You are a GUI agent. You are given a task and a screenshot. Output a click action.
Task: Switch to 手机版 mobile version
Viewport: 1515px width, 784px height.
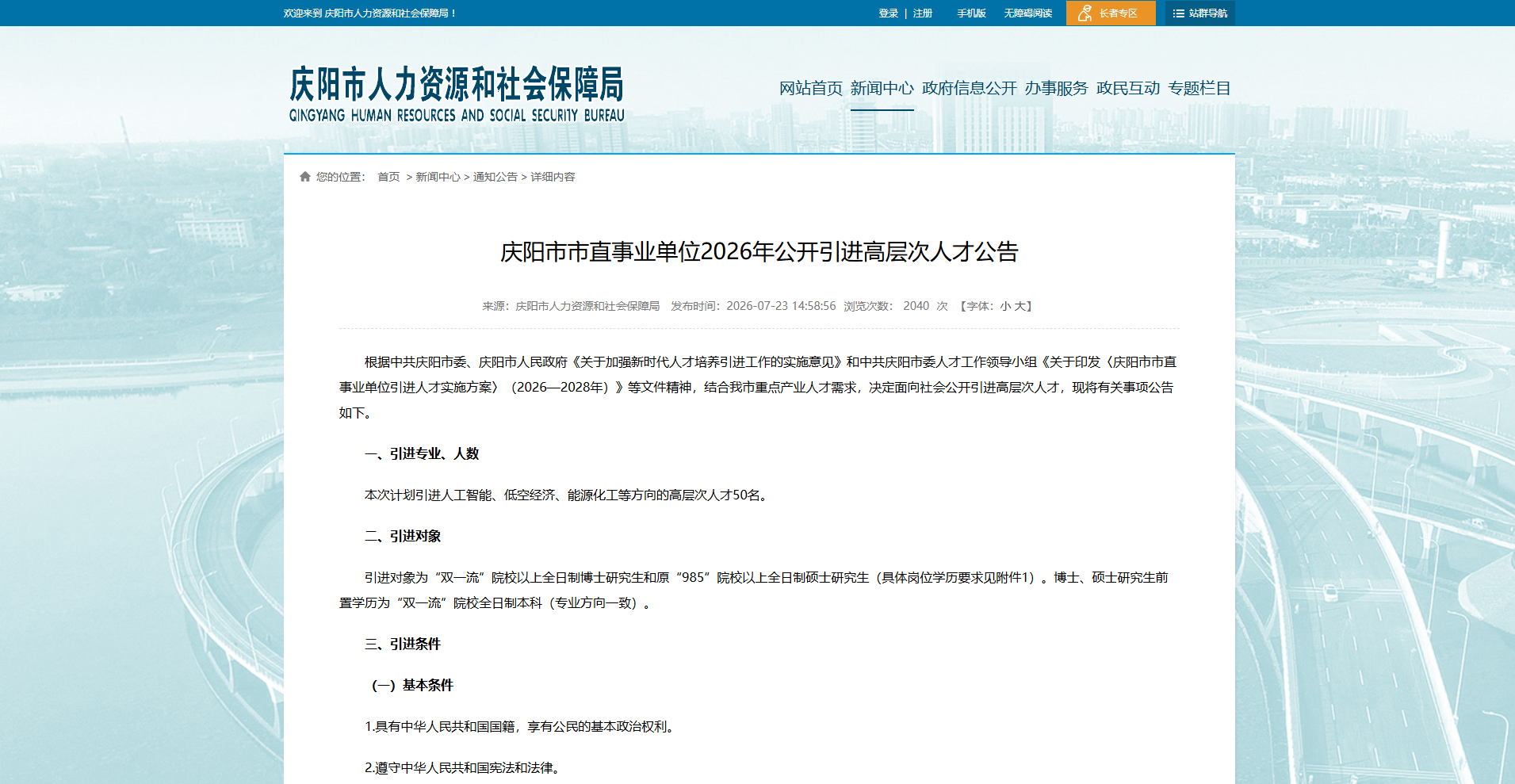click(971, 13)
